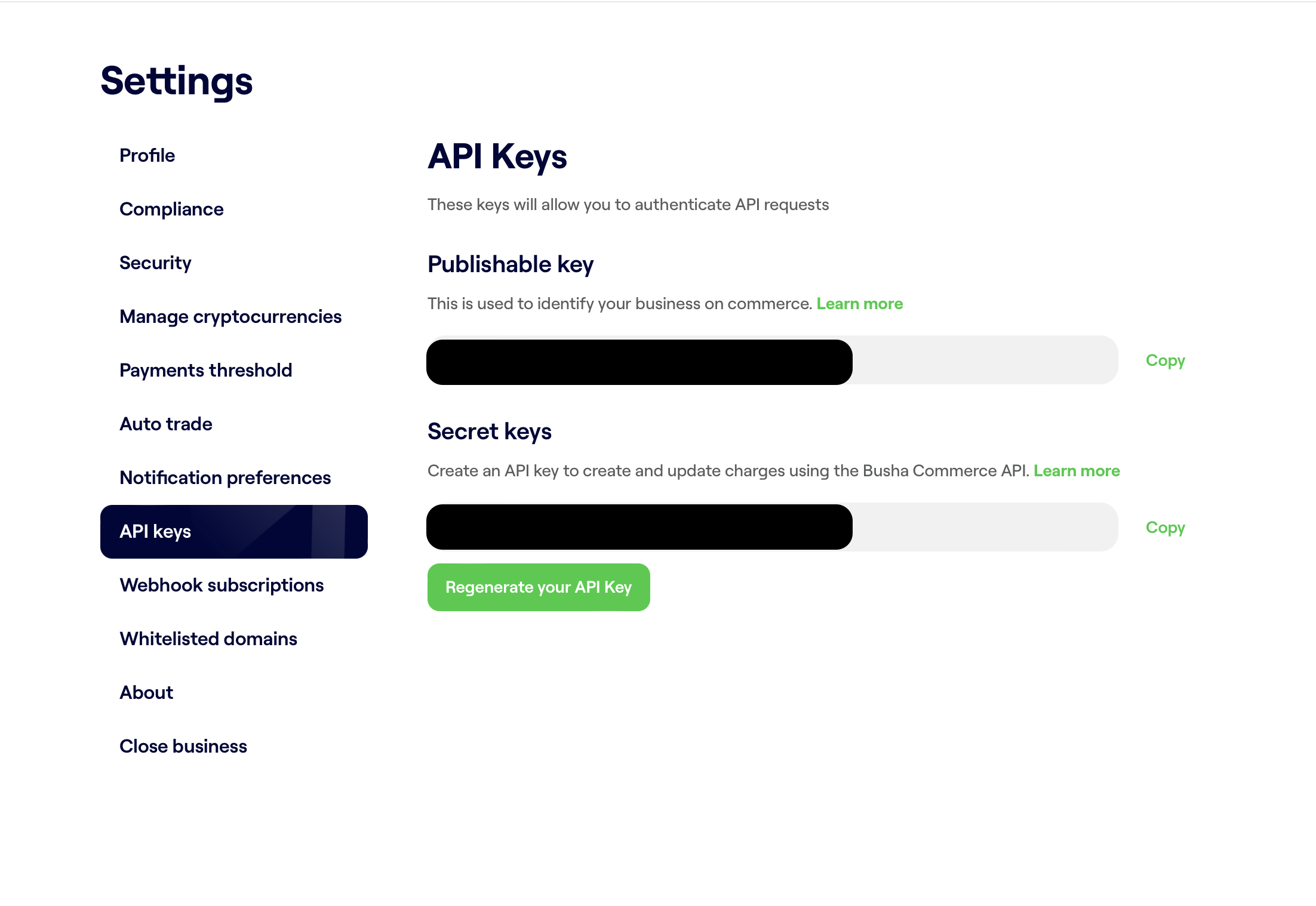Copy the publishable key
1316x906 pixels.
click(x=1165, y=360)
